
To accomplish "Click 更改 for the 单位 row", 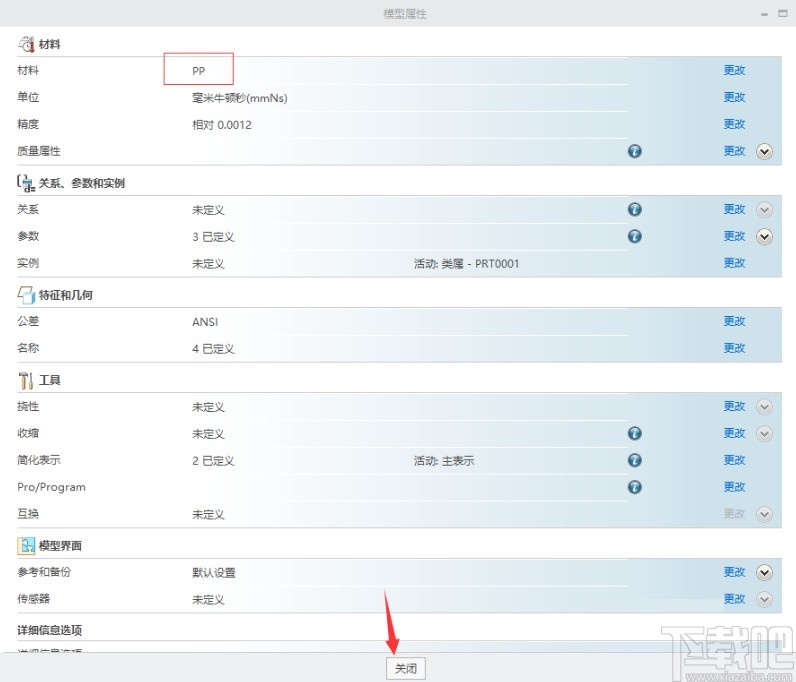I will click(734, 97).
